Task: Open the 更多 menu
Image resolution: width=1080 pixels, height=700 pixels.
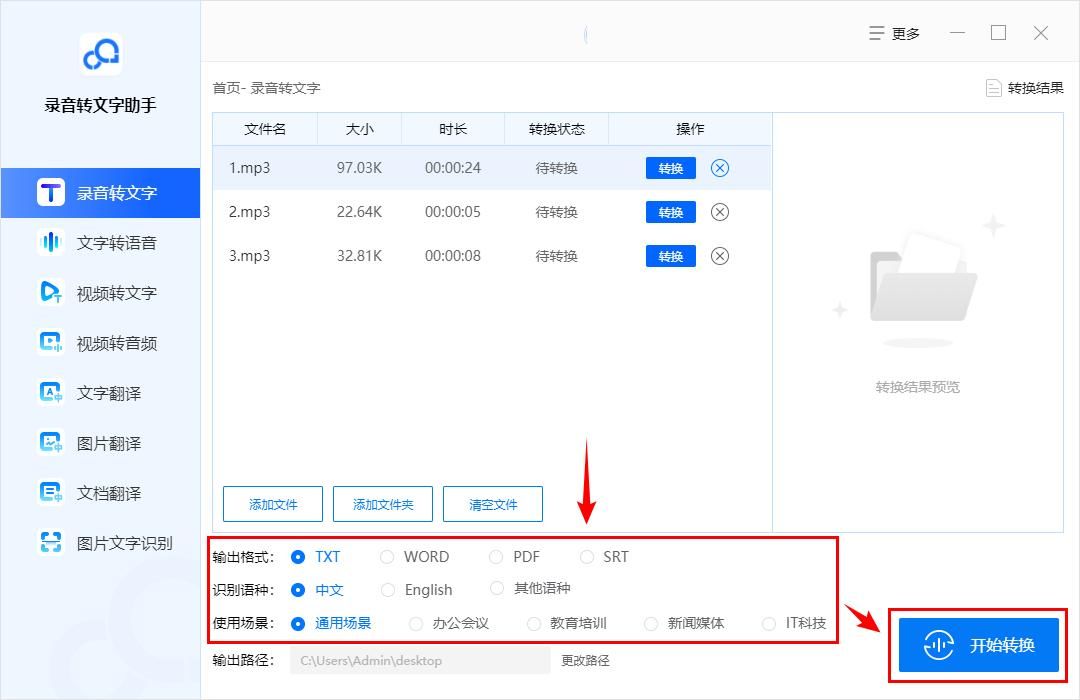Action: point(894,33)
